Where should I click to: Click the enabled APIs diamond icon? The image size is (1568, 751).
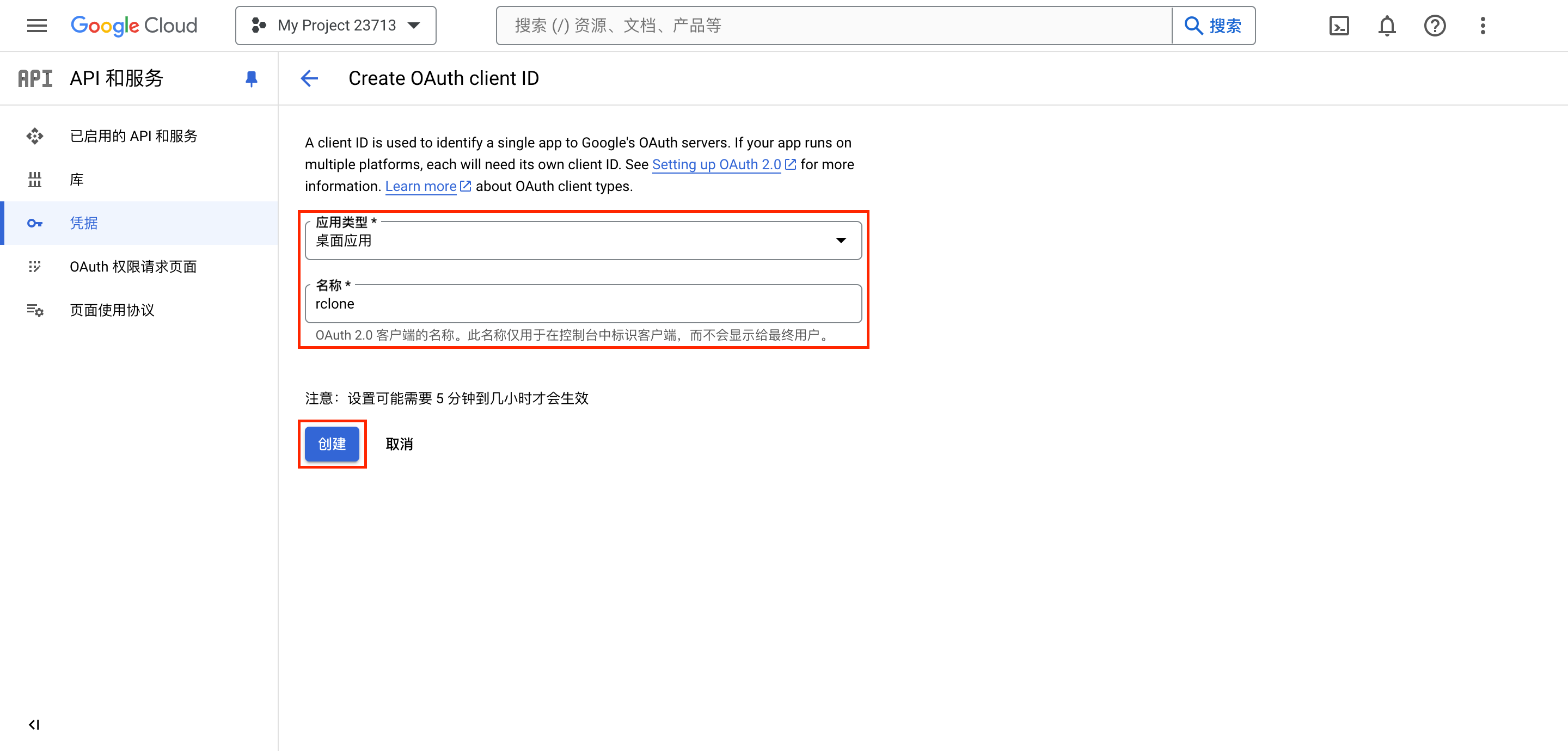click(x=35, y=136)
